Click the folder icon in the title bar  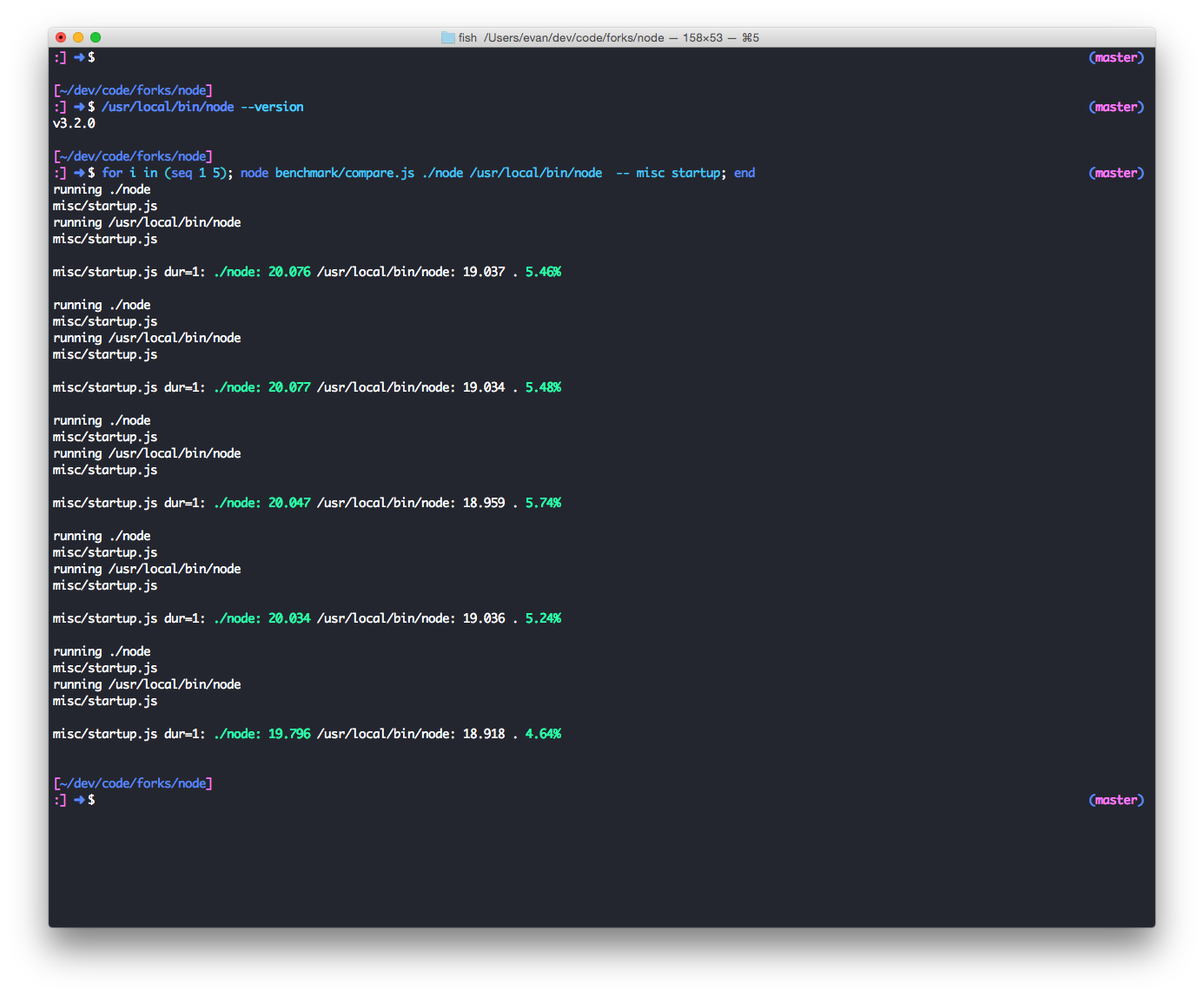[x=447, y=37]
